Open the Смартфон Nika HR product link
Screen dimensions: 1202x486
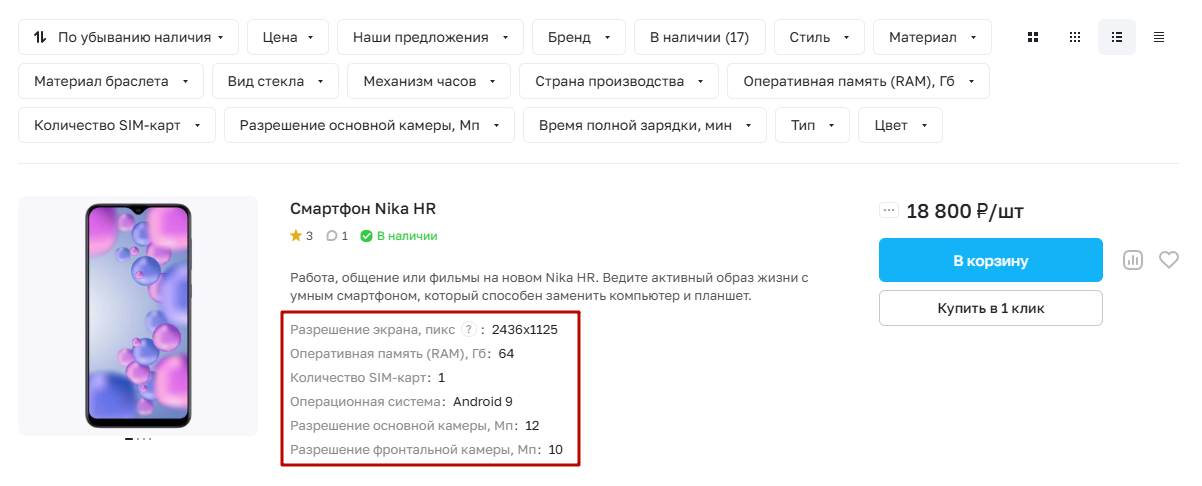coord(363,209)
